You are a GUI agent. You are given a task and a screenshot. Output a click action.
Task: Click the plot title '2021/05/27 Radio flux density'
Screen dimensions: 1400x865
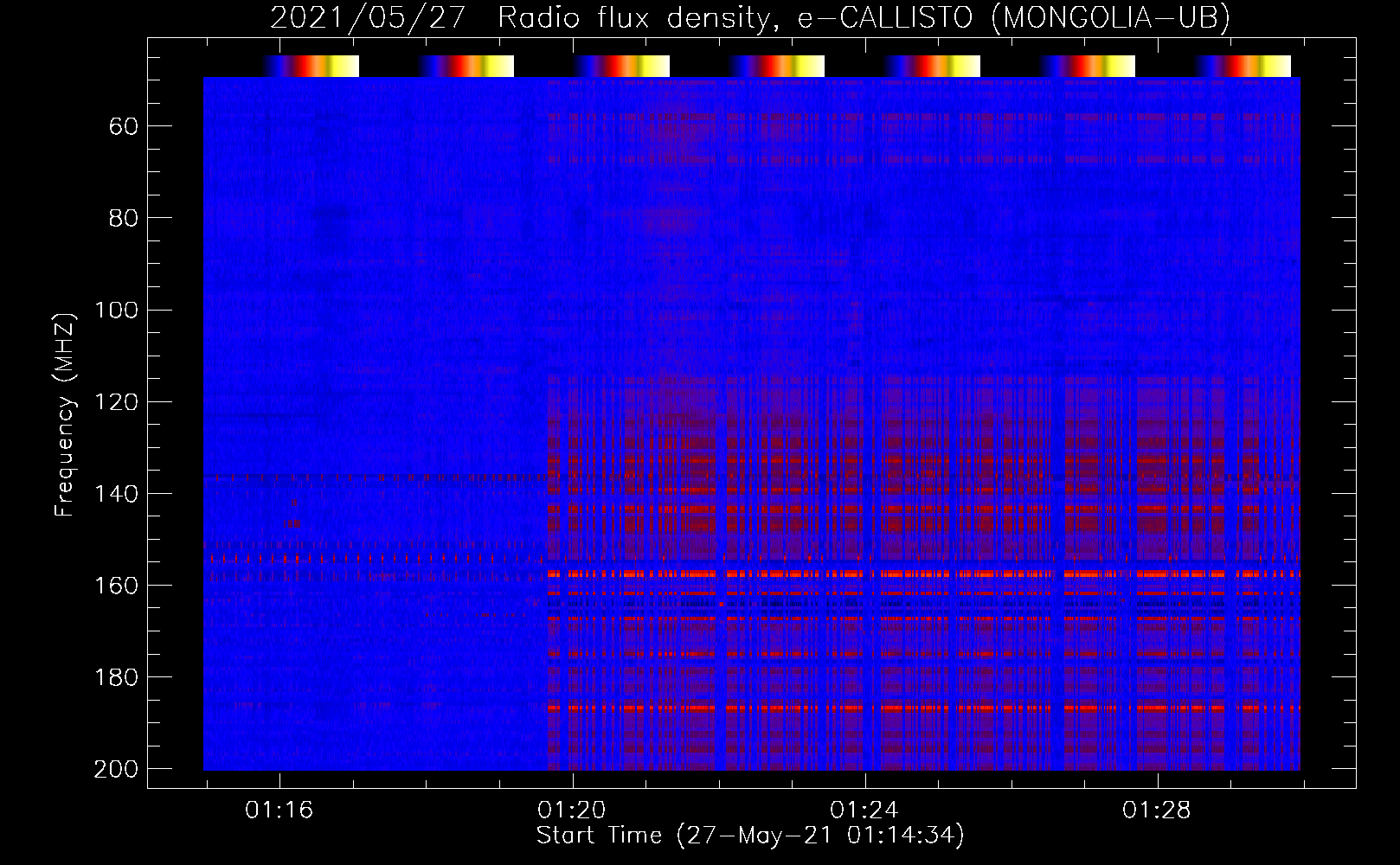[x=749, y=17]
